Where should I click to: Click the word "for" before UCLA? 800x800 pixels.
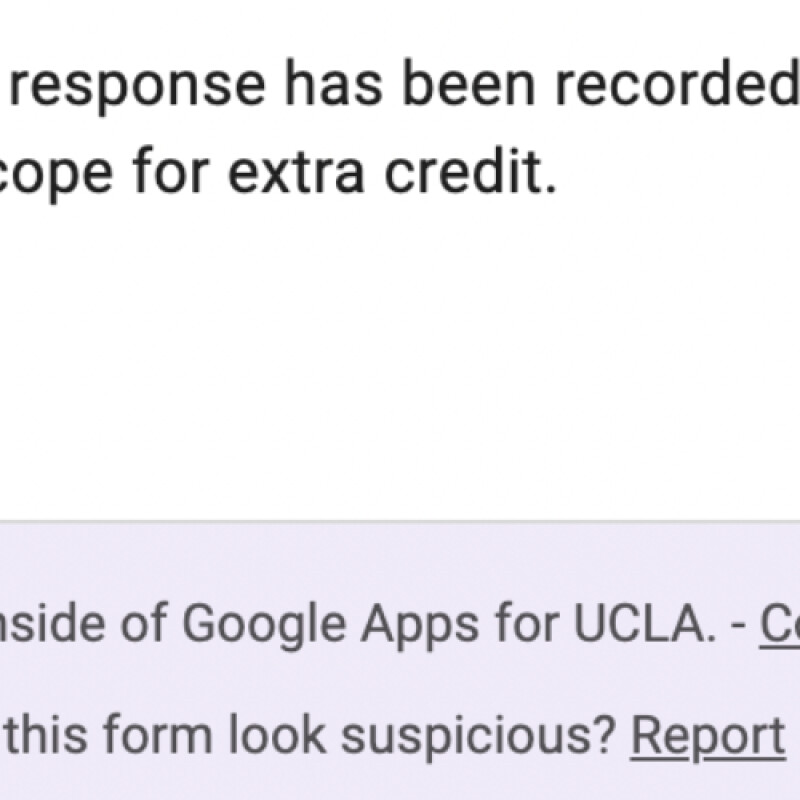coord(530,625)
